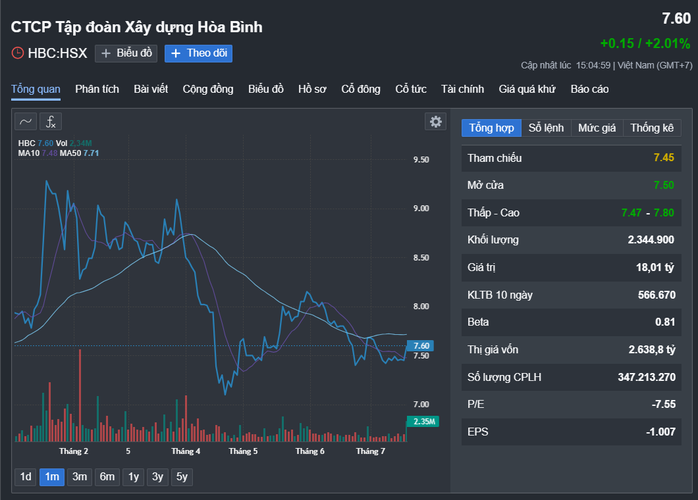The height and width of the screenshot is (500, 698).
Task: Click the Thị giá vốn value 2.638,8 tỷ
Action: pyautogui.click(x=652, y=350)
